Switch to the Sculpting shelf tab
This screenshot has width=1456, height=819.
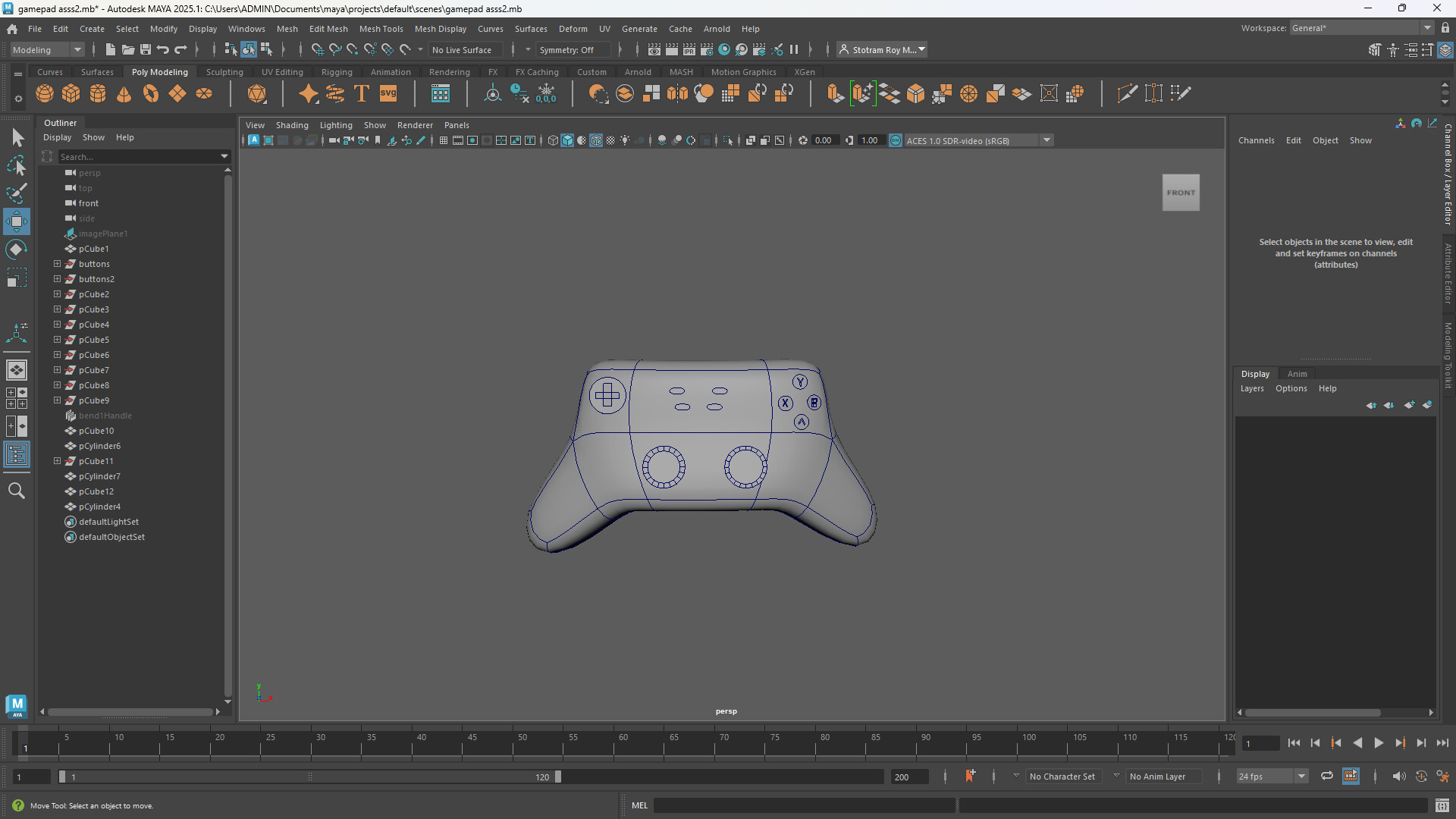[x=224, y=71]
